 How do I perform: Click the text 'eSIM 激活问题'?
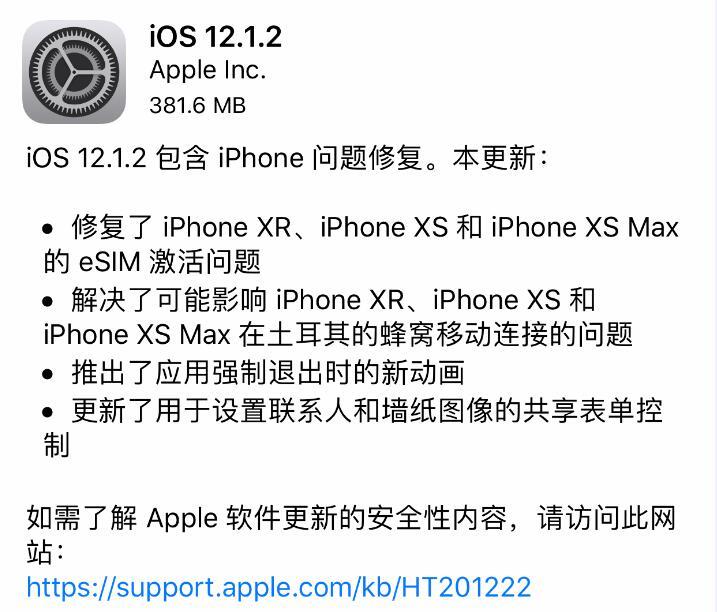pyautogui.click(x=170, y=262)
